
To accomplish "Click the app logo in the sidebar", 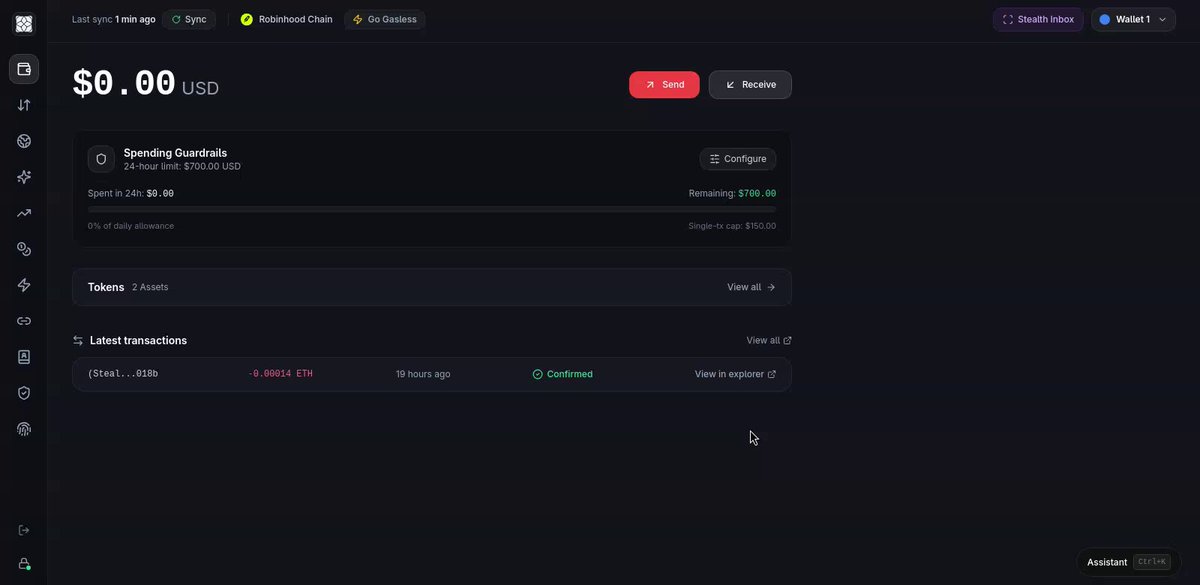I will (24, 24).
